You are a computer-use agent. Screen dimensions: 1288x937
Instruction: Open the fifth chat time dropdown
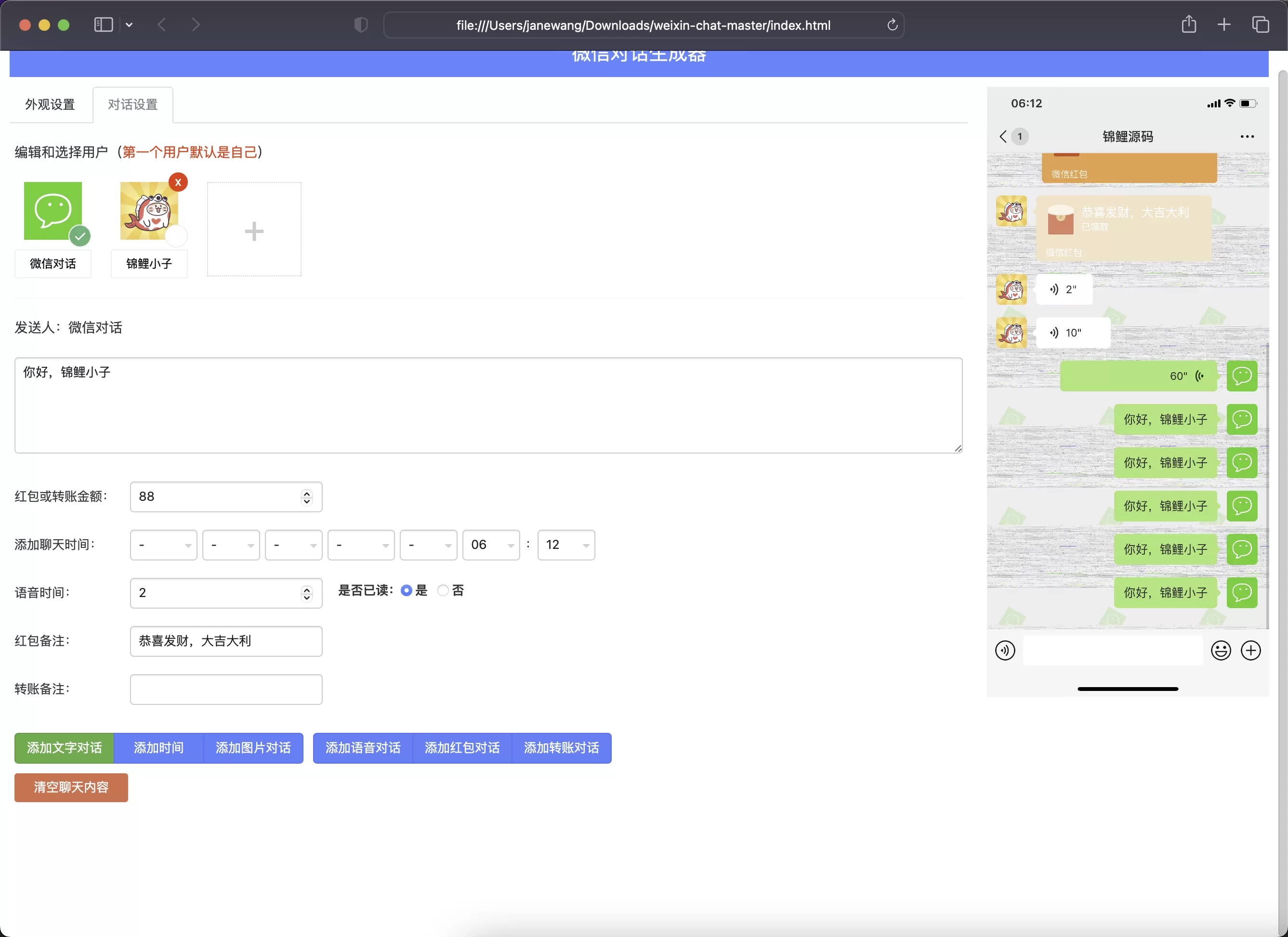(429, 545)
